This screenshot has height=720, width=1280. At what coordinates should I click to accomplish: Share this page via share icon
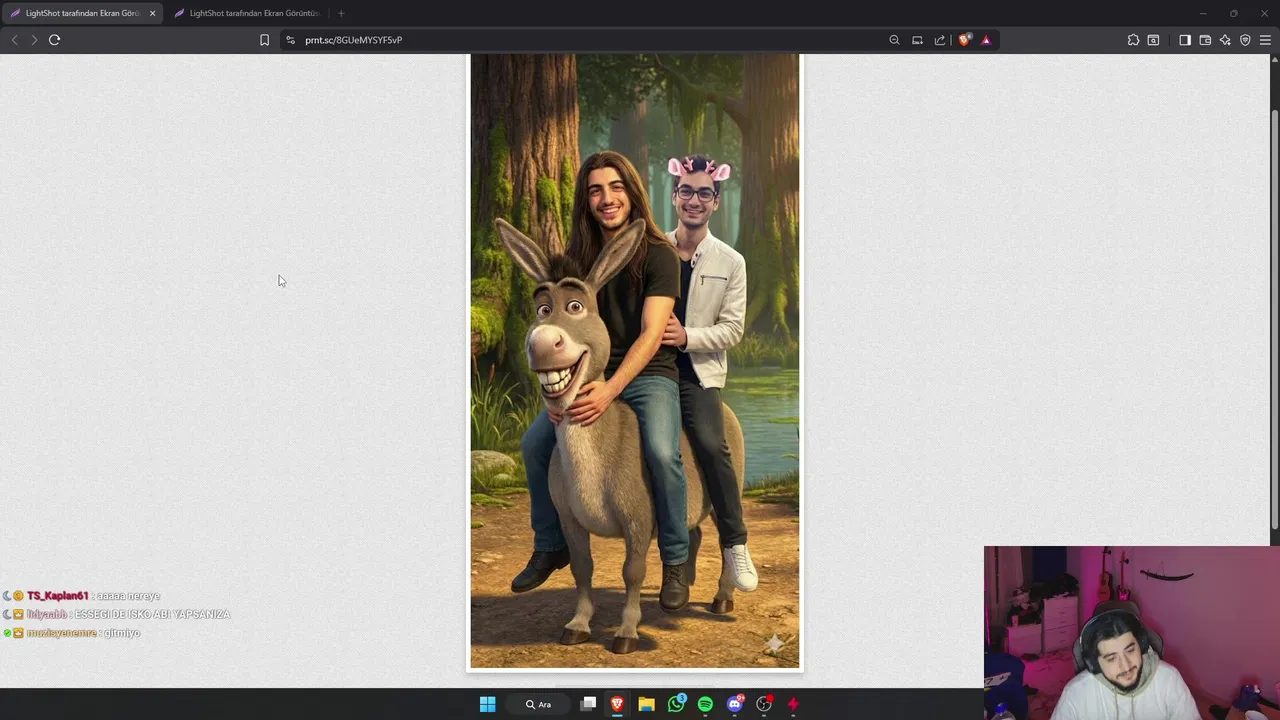(940, 40)
